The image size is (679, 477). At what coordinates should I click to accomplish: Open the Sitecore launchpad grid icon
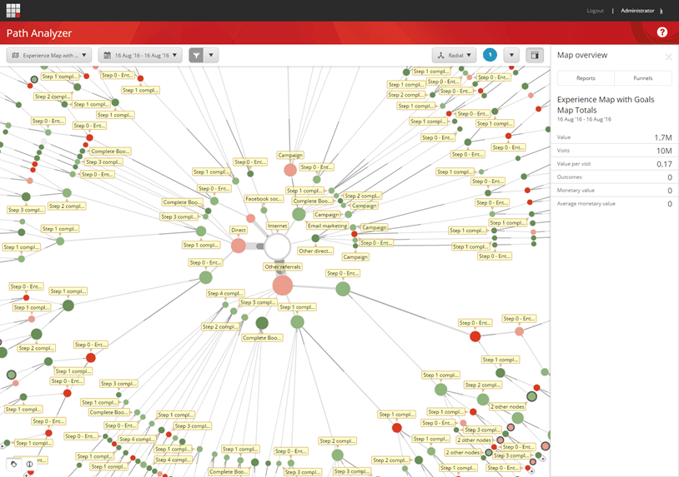pyautogui.click(x=13, y=10)
